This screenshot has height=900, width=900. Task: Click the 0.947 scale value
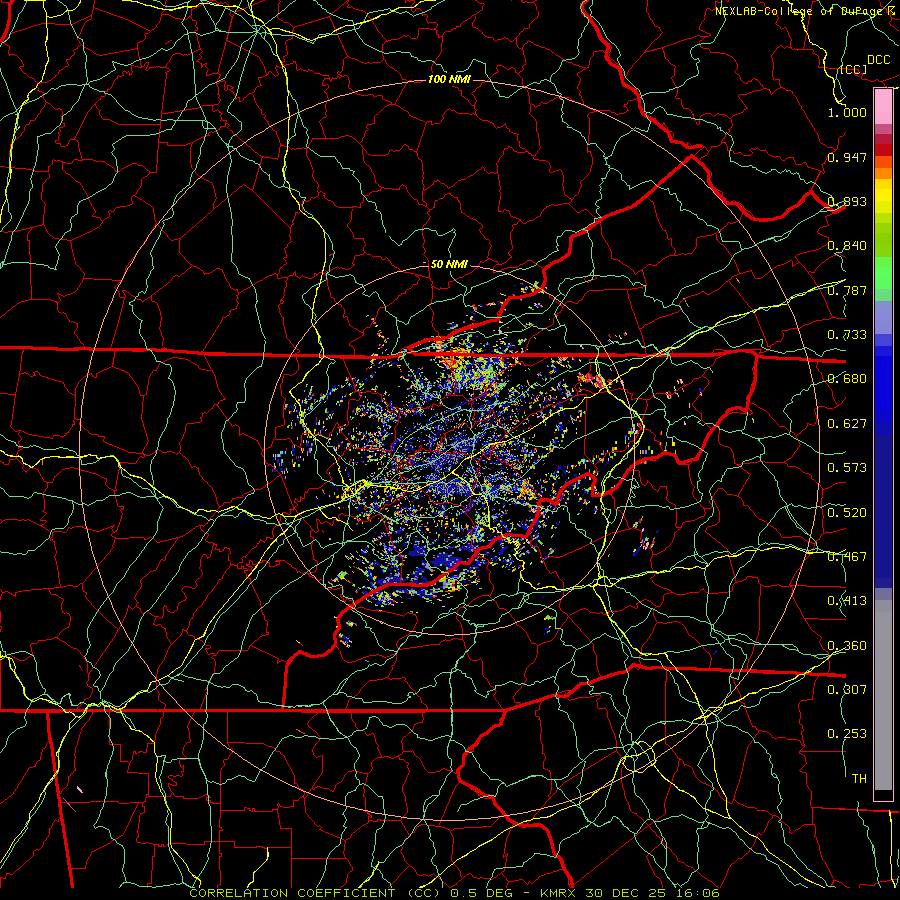(x=847, y=157)
